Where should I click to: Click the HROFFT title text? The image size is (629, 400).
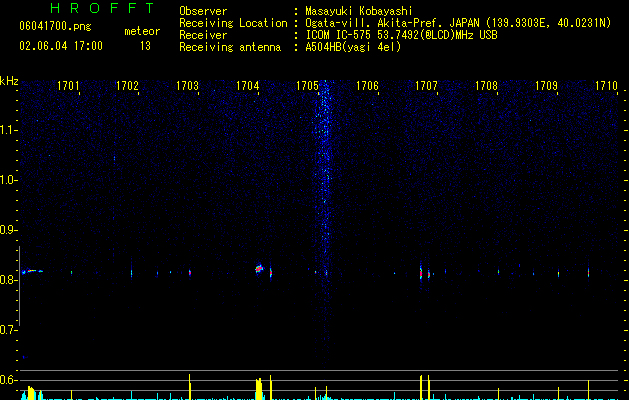[102, 8]
